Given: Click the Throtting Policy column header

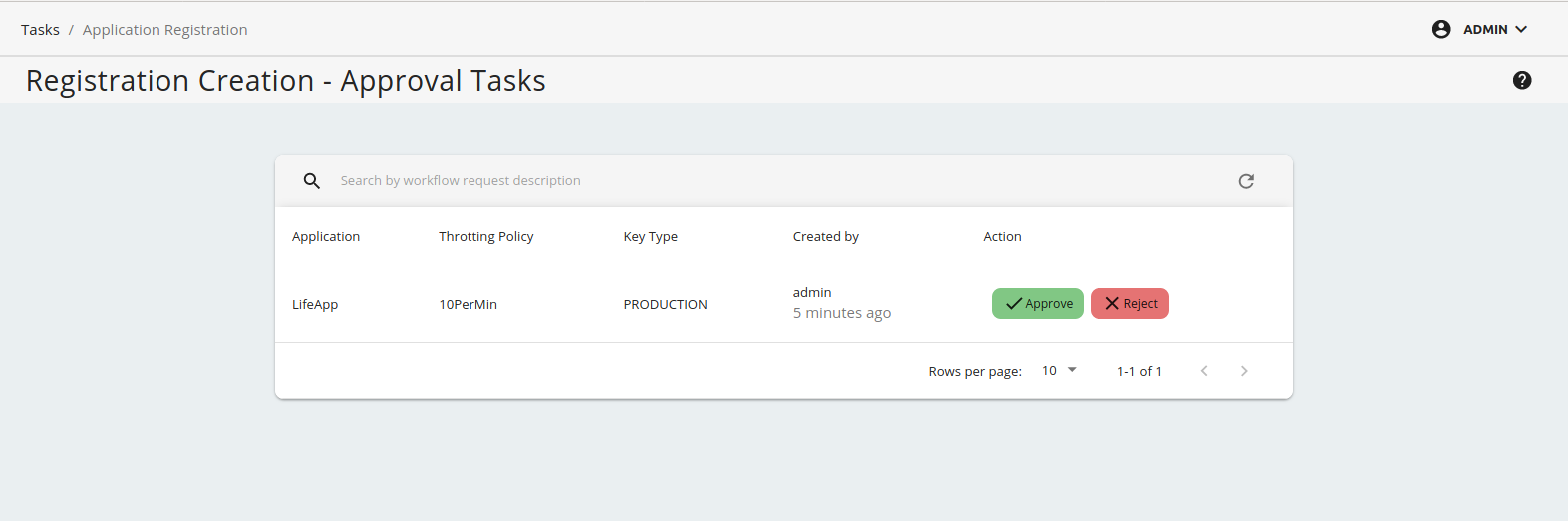Looking at the screenshot, I should point(486,236).
